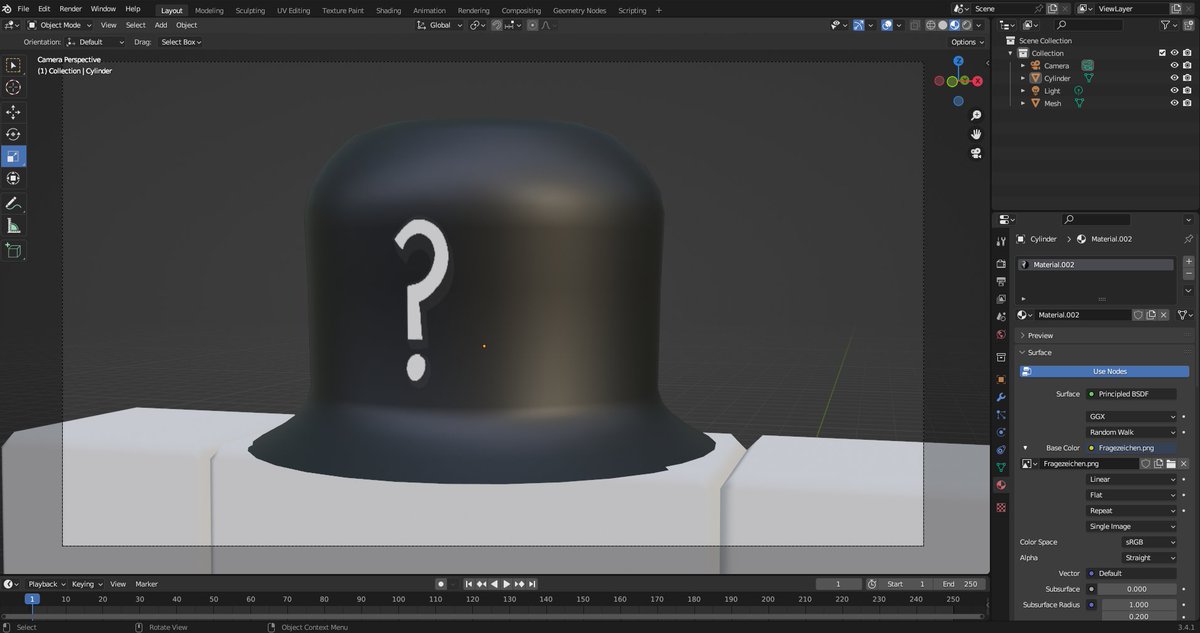Image resolution: width=1200 pixels, height=633 pixels.
Task: Toggle Light visibility eye in outliner
Action: click(x=1174, y=91)
